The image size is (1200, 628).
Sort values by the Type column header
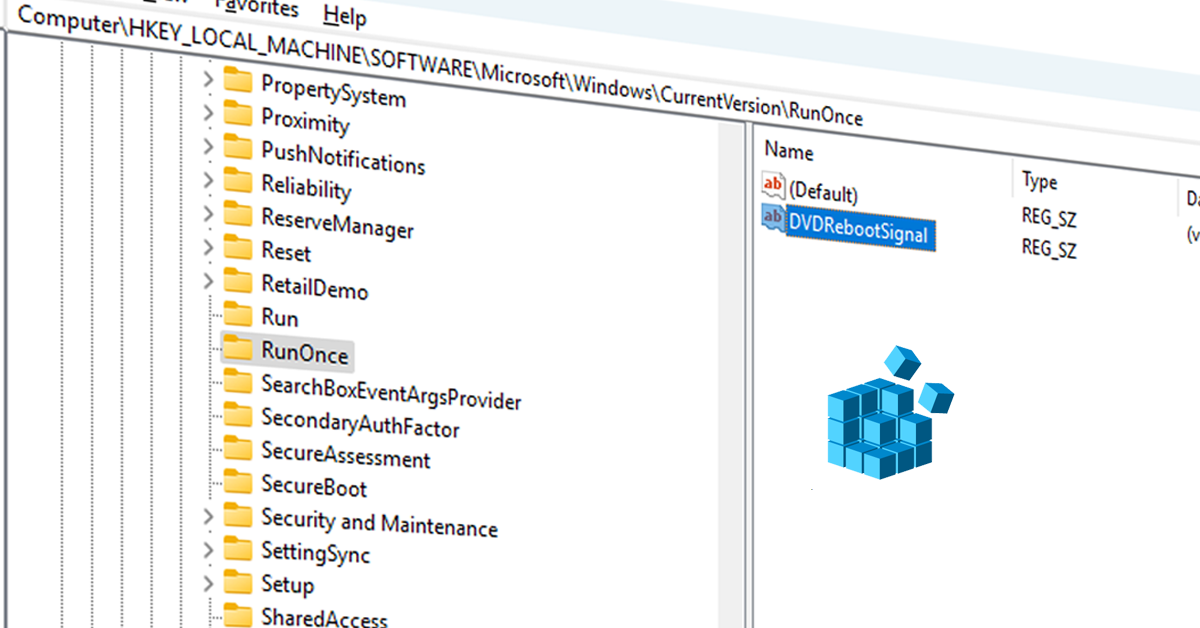[1040, 180]
